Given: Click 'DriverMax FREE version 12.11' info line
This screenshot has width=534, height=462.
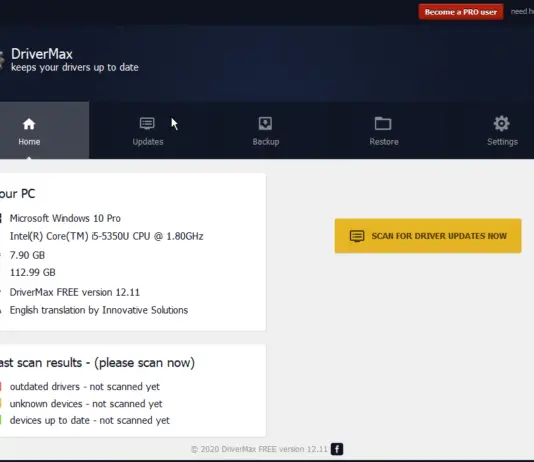Looking at the screenshot, I should [75, 292].
